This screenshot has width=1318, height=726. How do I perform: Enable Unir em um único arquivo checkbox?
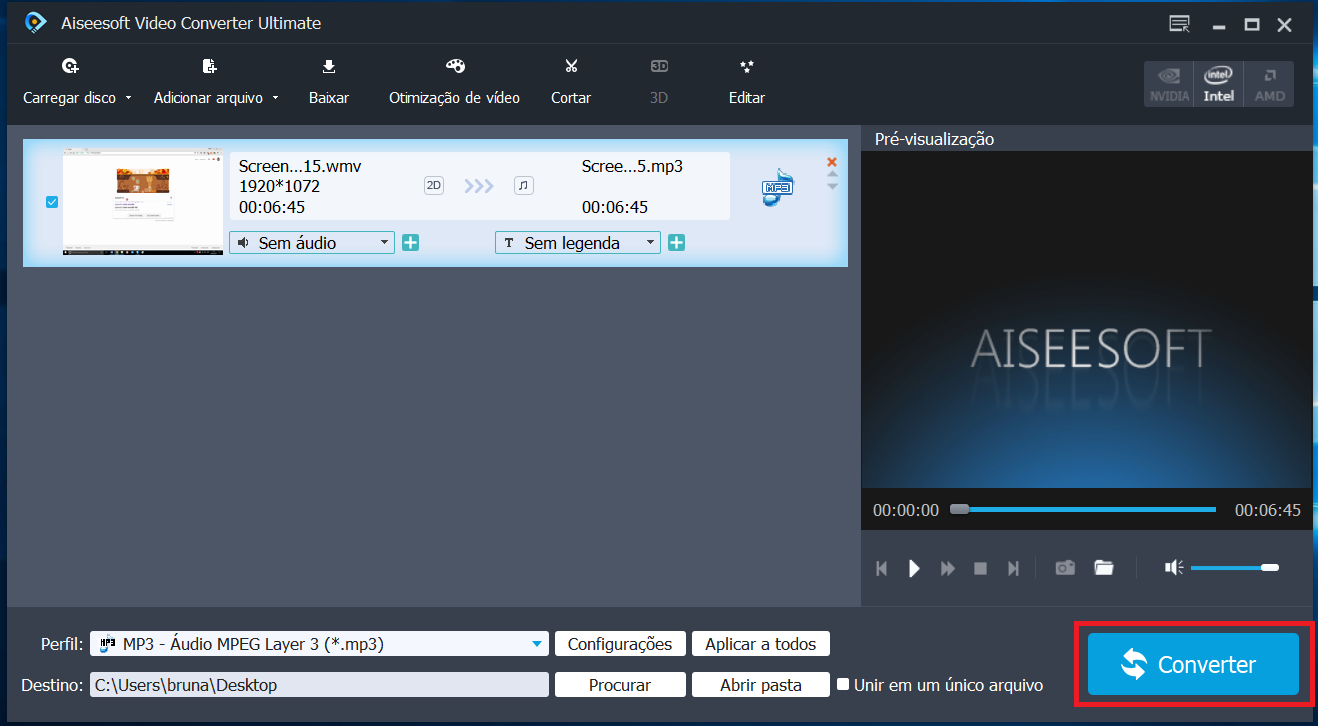(843, 685)
